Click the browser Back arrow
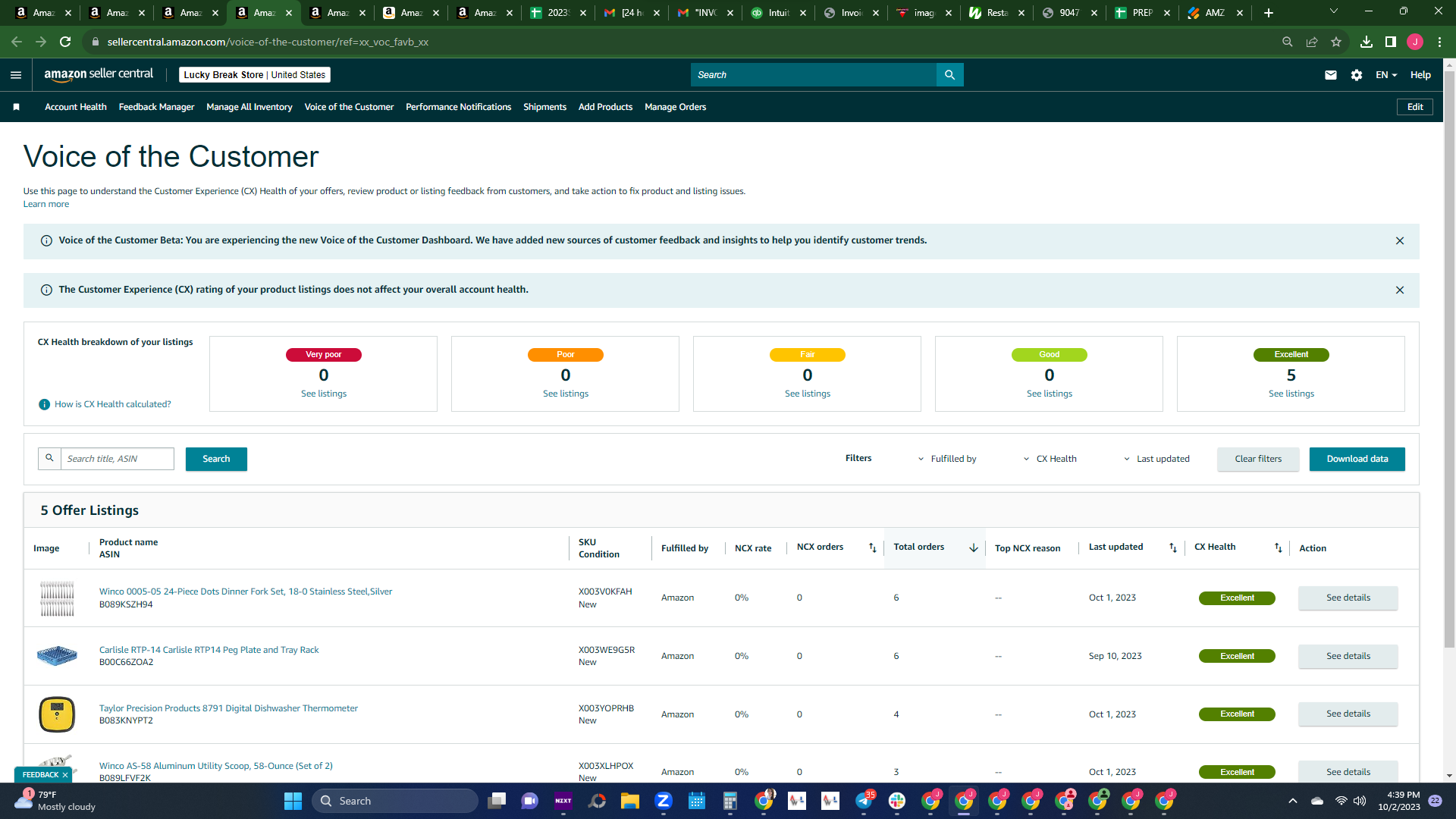Viewport: 1456px width, 819px height. point(17,42)
